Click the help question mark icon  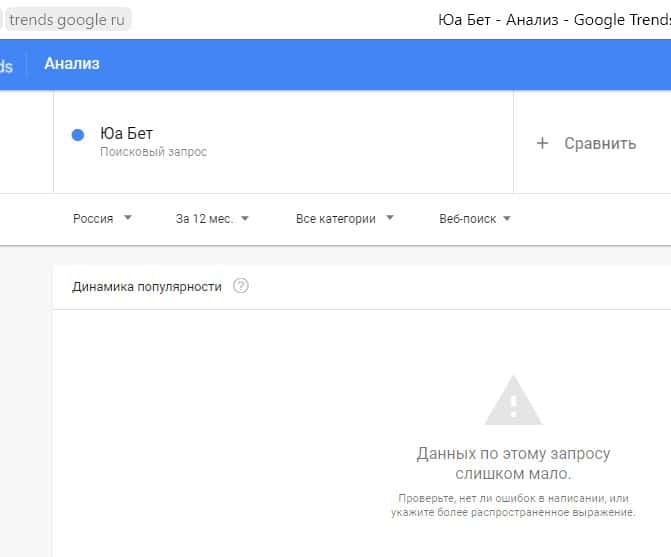[x=240, y=286]
